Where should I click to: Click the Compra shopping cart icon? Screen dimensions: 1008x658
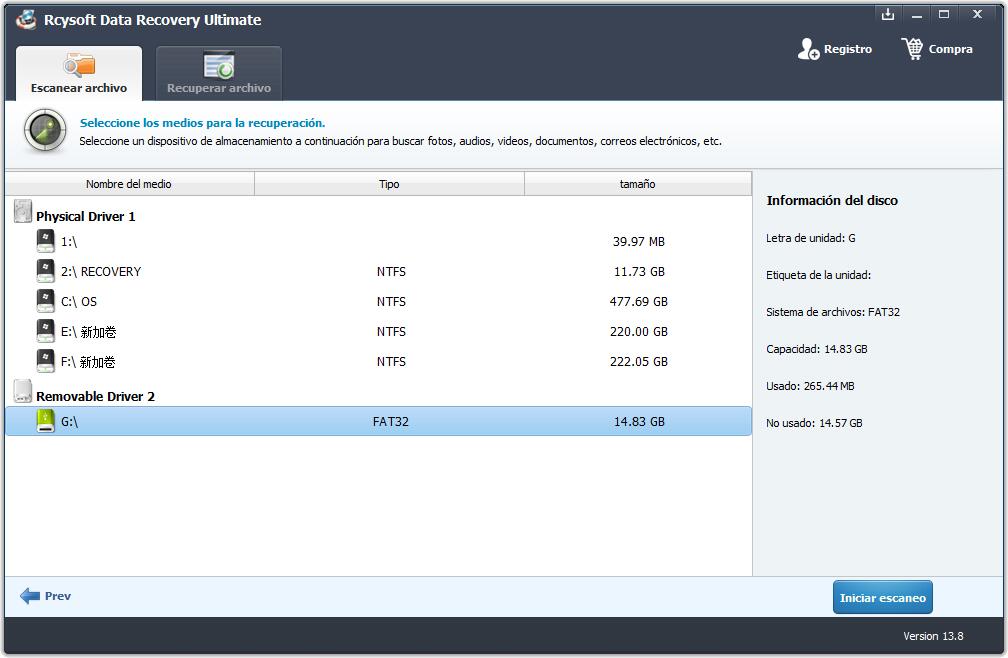[x=912, y=49]
